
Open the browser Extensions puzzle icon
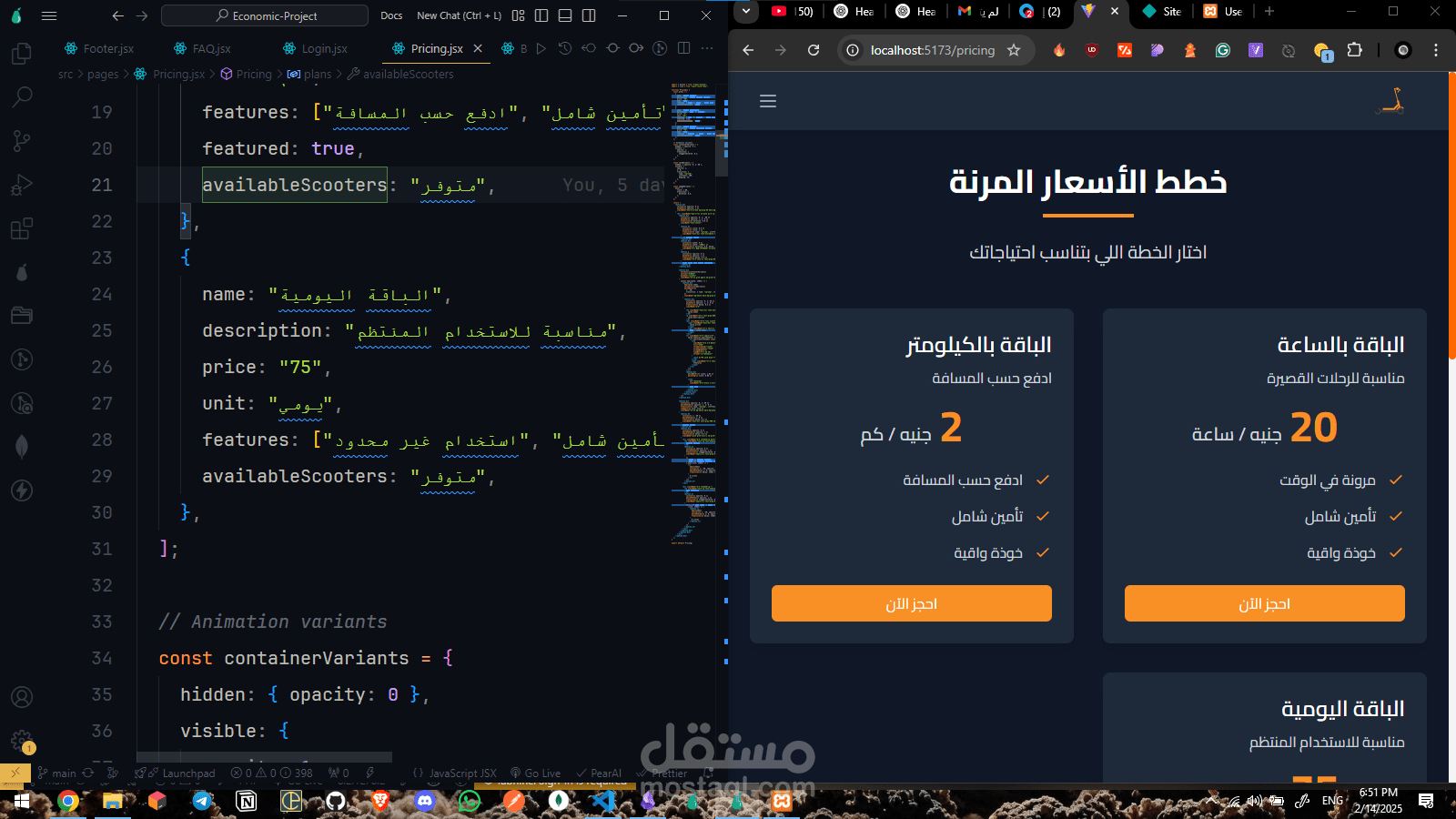pyautogui.click(x=1354, y=50)
